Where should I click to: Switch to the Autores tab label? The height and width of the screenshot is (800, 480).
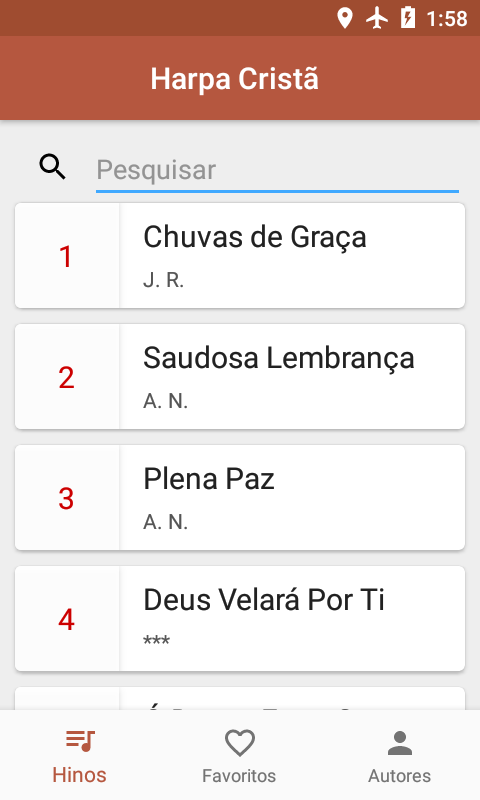(x=399, y=776)
